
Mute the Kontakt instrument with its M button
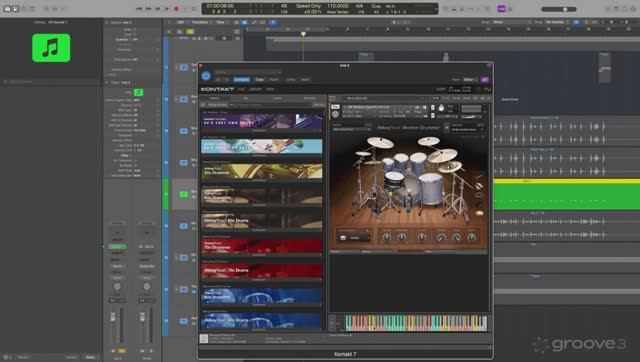click(433, 115)
